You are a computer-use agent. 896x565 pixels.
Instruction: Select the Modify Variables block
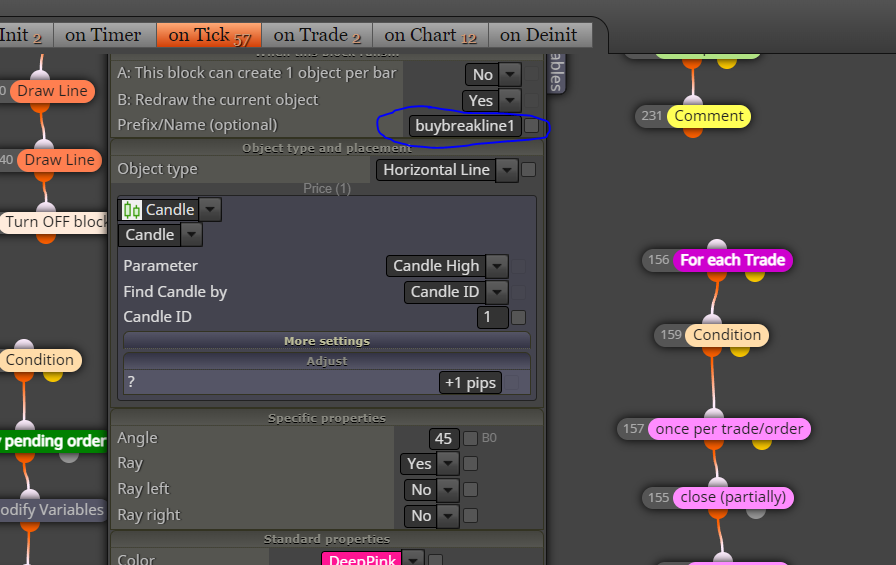pos(53,510)
